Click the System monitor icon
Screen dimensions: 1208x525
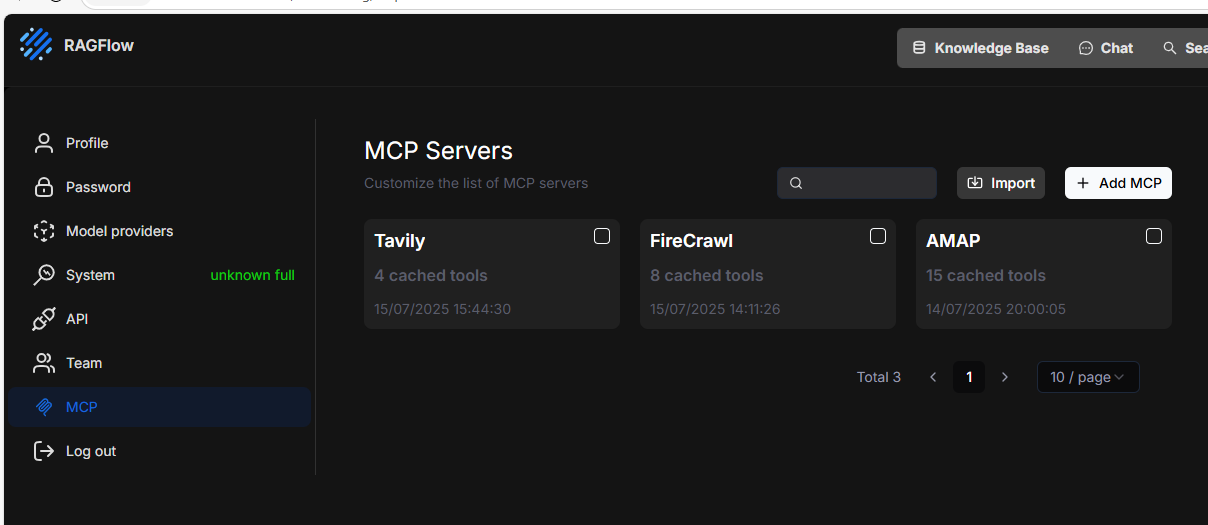pyautogui.click(x=43, y=275)
